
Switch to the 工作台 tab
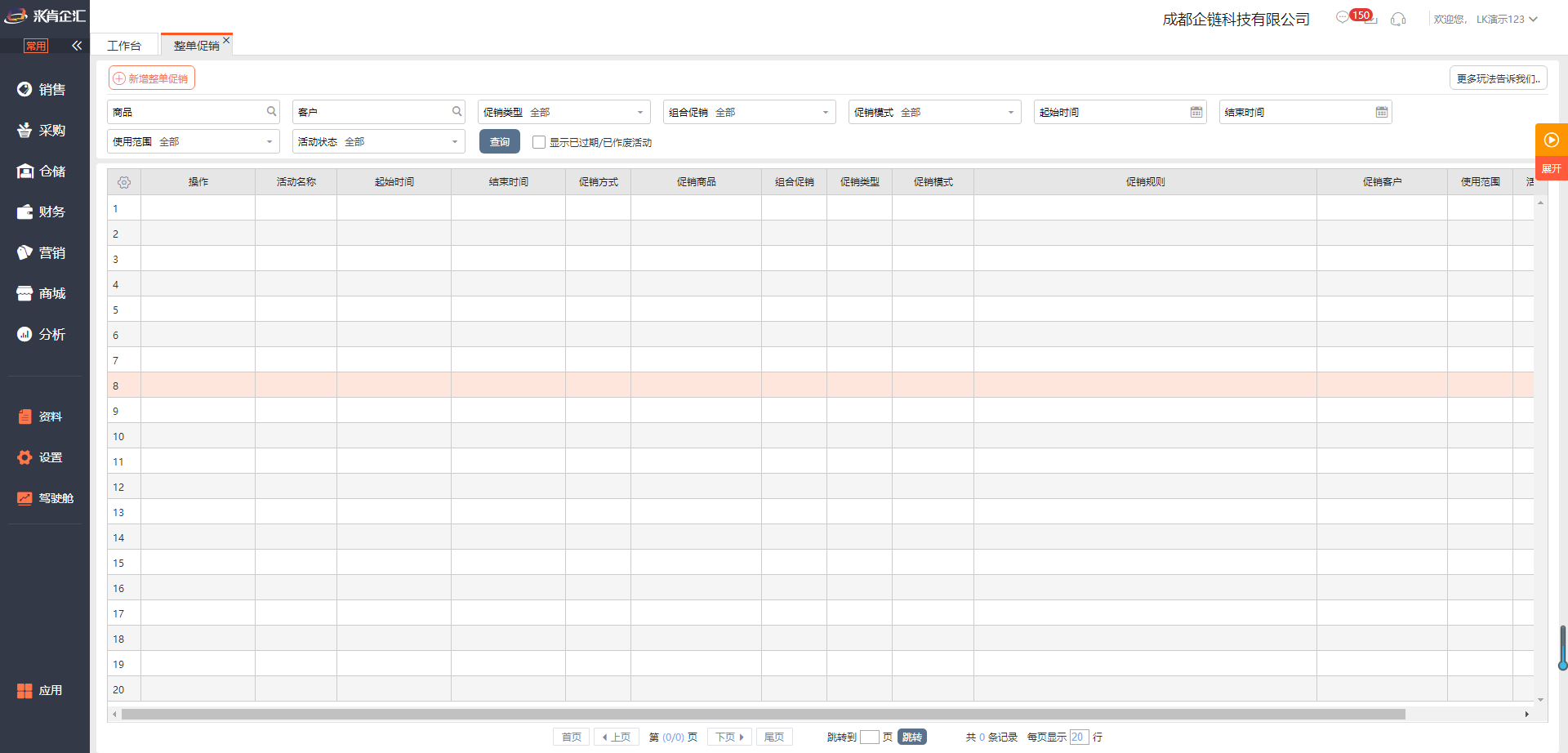pyautogui.click(x=124, y=46)
